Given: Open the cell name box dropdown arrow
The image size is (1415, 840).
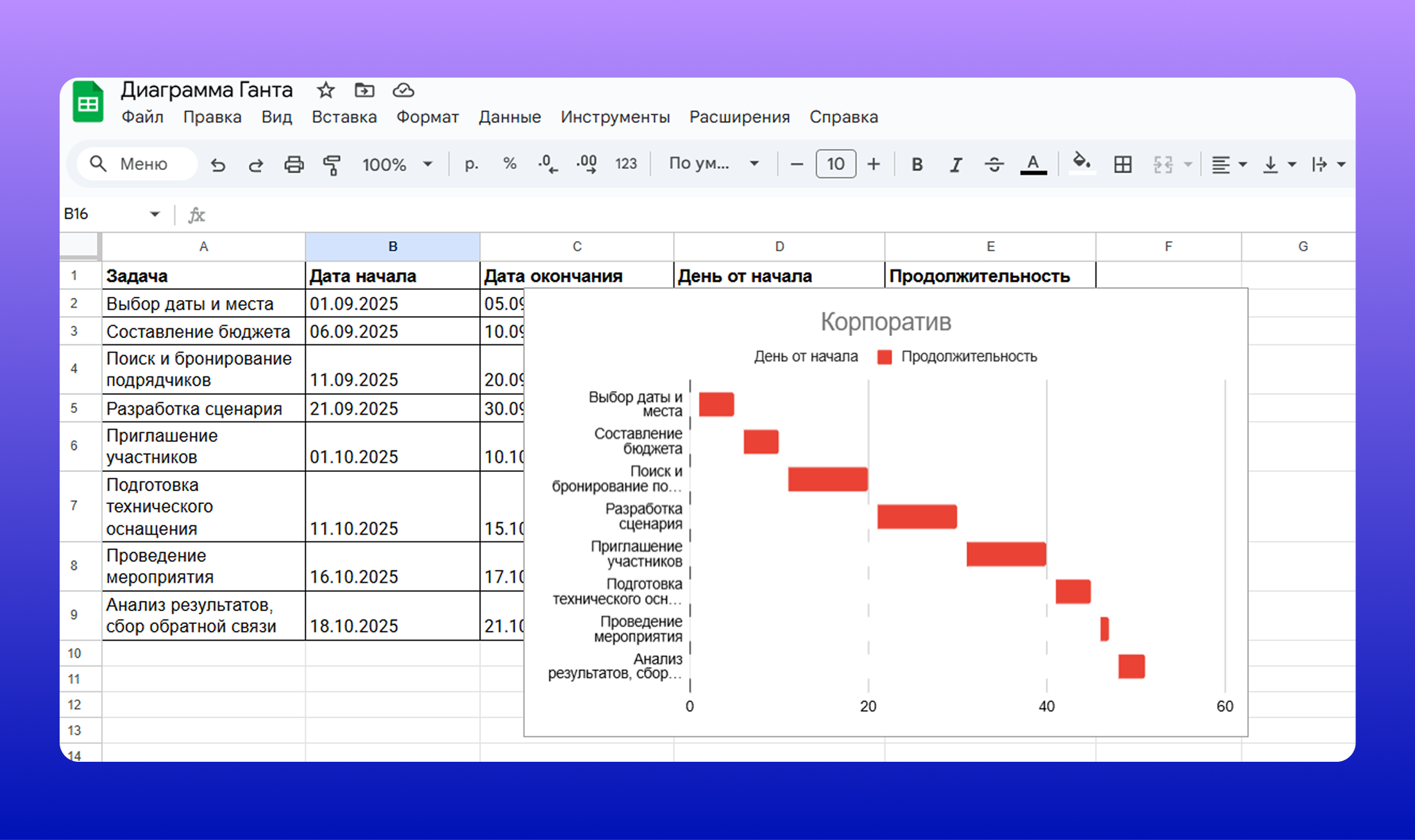Looking at the screenshot, I should click(155, 214).
